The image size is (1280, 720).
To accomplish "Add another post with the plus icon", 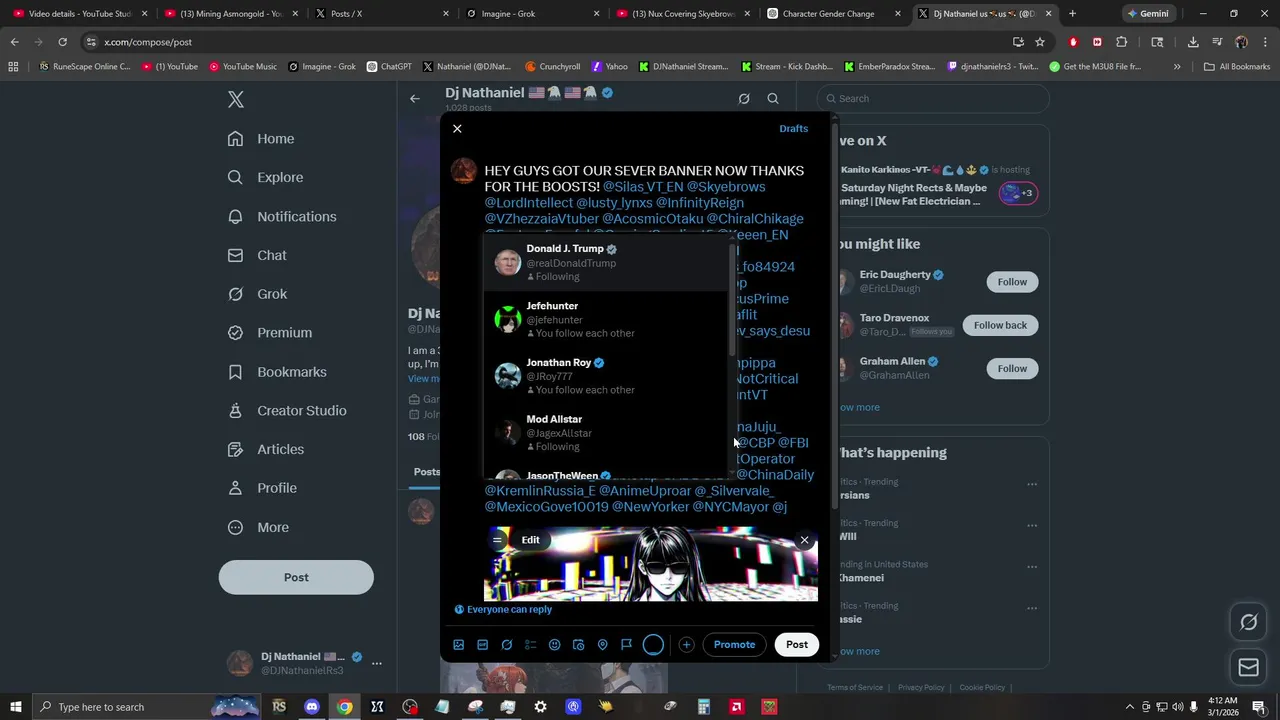I will [686, 645].
